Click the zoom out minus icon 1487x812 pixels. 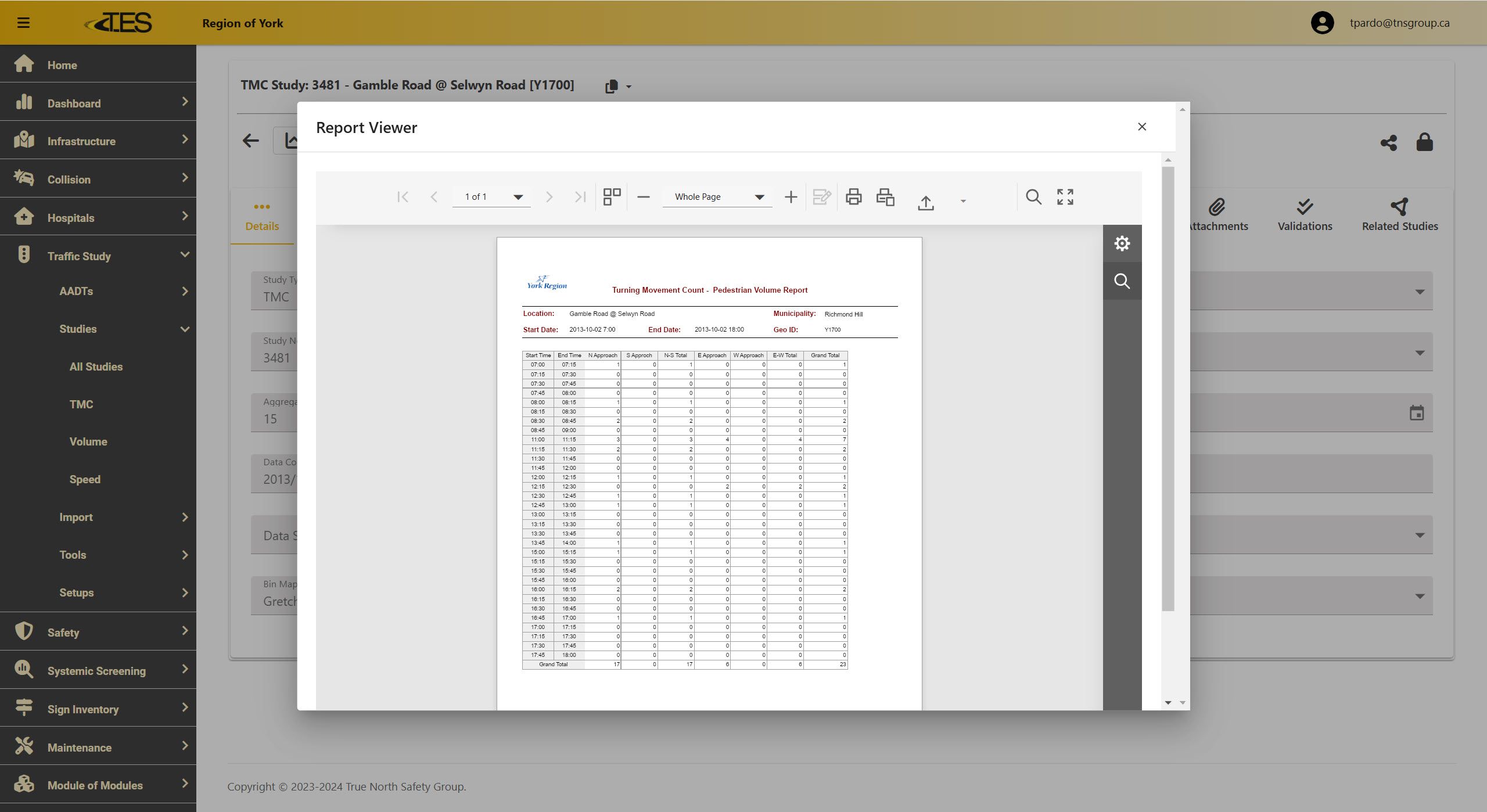(643, 197)
